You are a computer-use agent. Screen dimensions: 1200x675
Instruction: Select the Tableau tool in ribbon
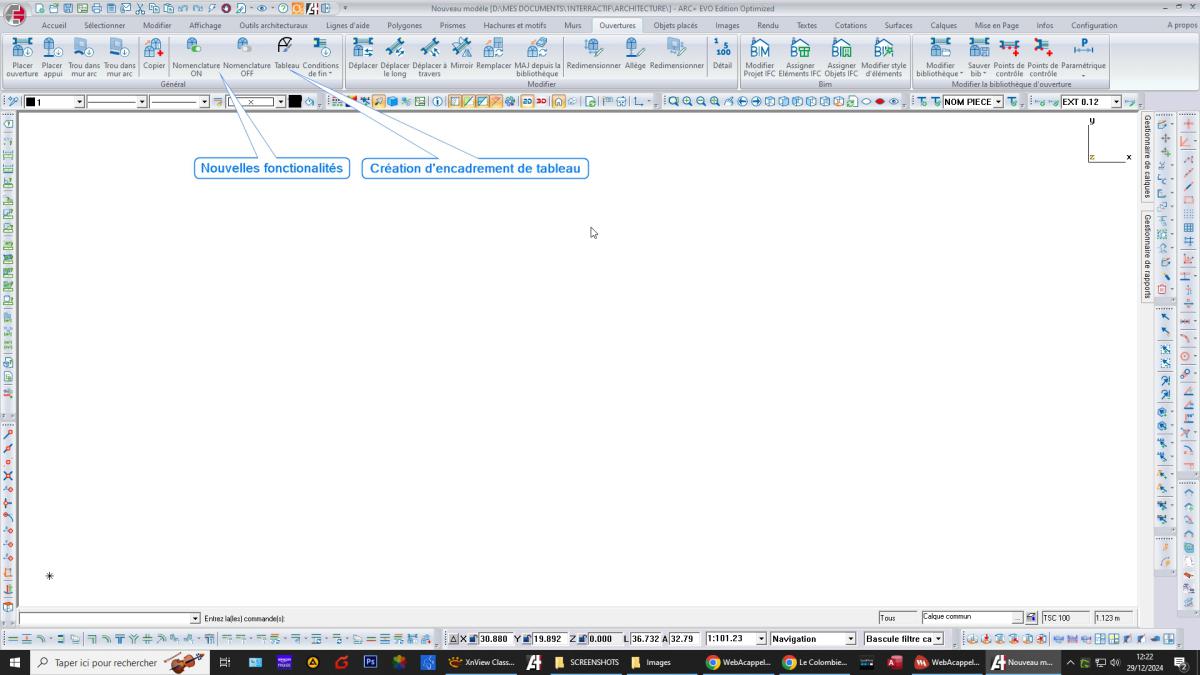[x=286, y=55]
